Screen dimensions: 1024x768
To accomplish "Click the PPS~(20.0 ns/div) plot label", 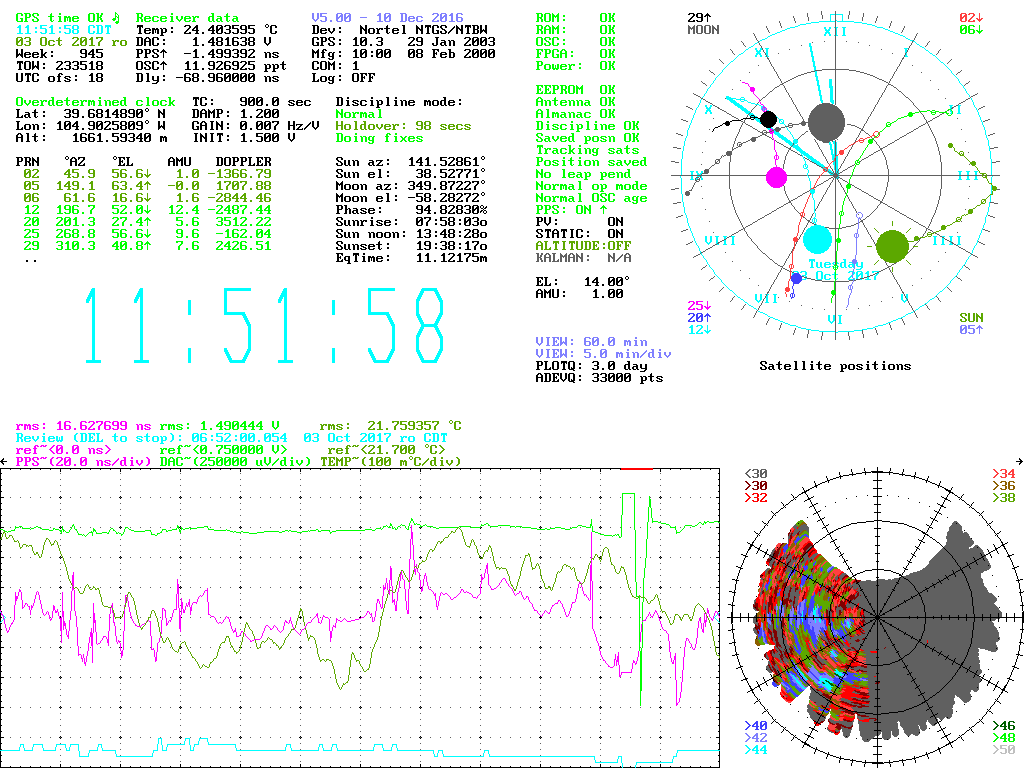I will click(x=83, y=462).
